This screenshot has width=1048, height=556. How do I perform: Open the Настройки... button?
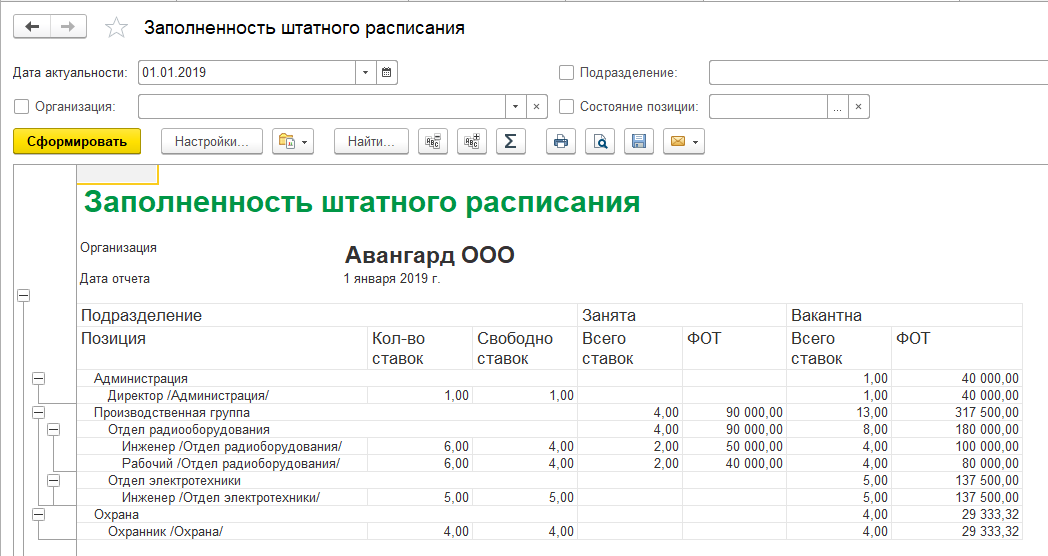coord(211,142)
